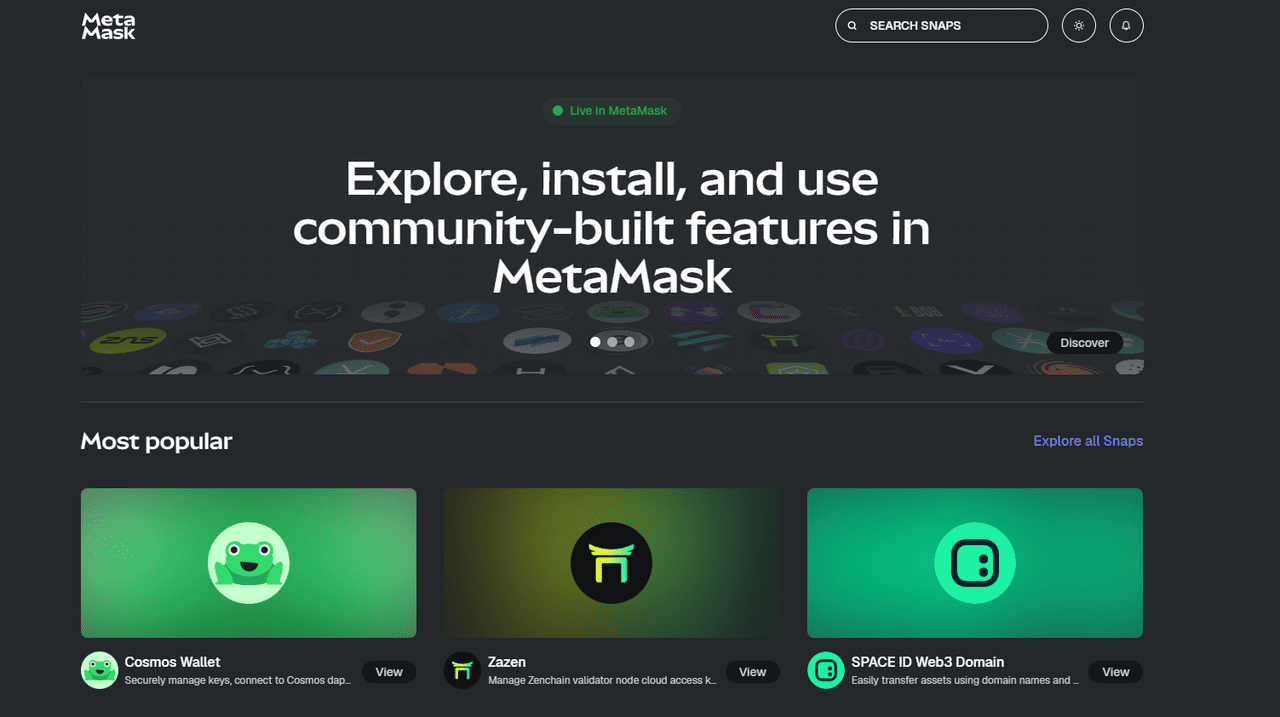Click the Live in MetaMask badge
This screenshot has height=717, width=1280.
click(x=611, y=111)
